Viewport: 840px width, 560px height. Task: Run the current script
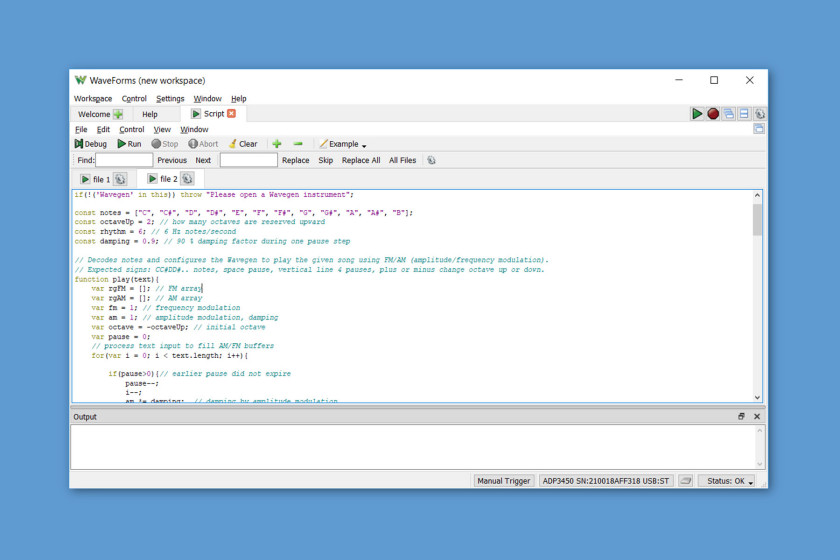click(129, 144)
